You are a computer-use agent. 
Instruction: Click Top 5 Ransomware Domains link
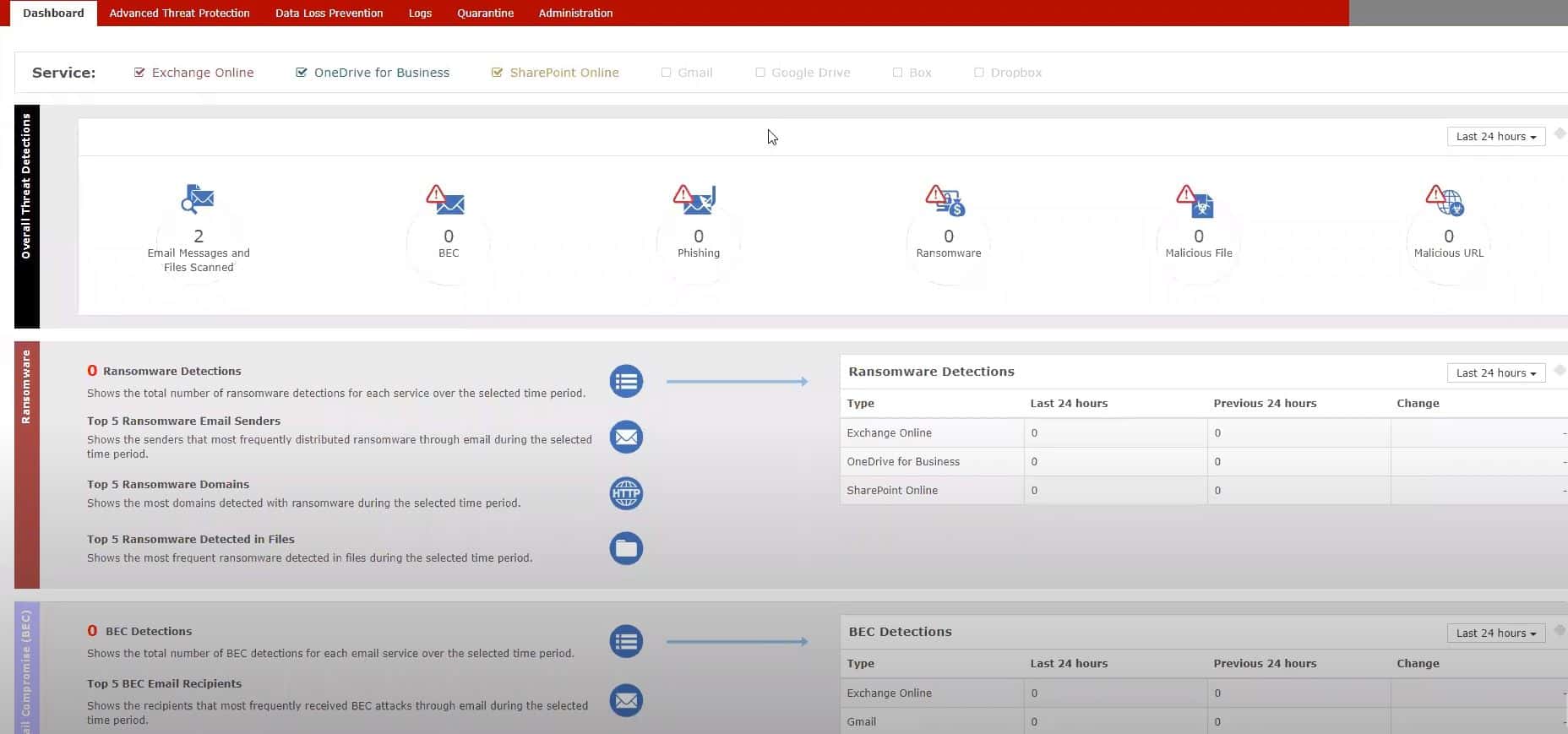point(168,484)
